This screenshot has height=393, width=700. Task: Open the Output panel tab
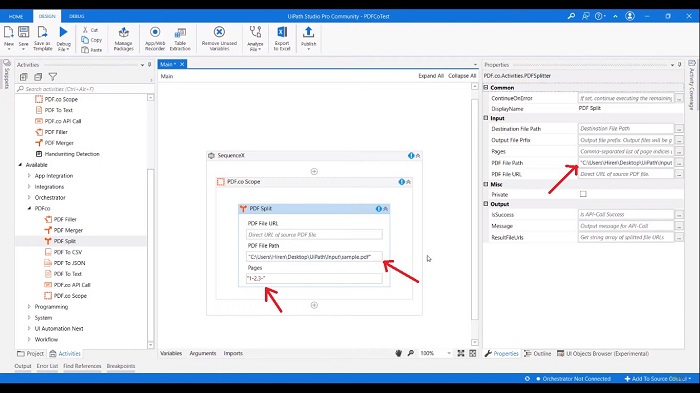[x=23, y=366]
